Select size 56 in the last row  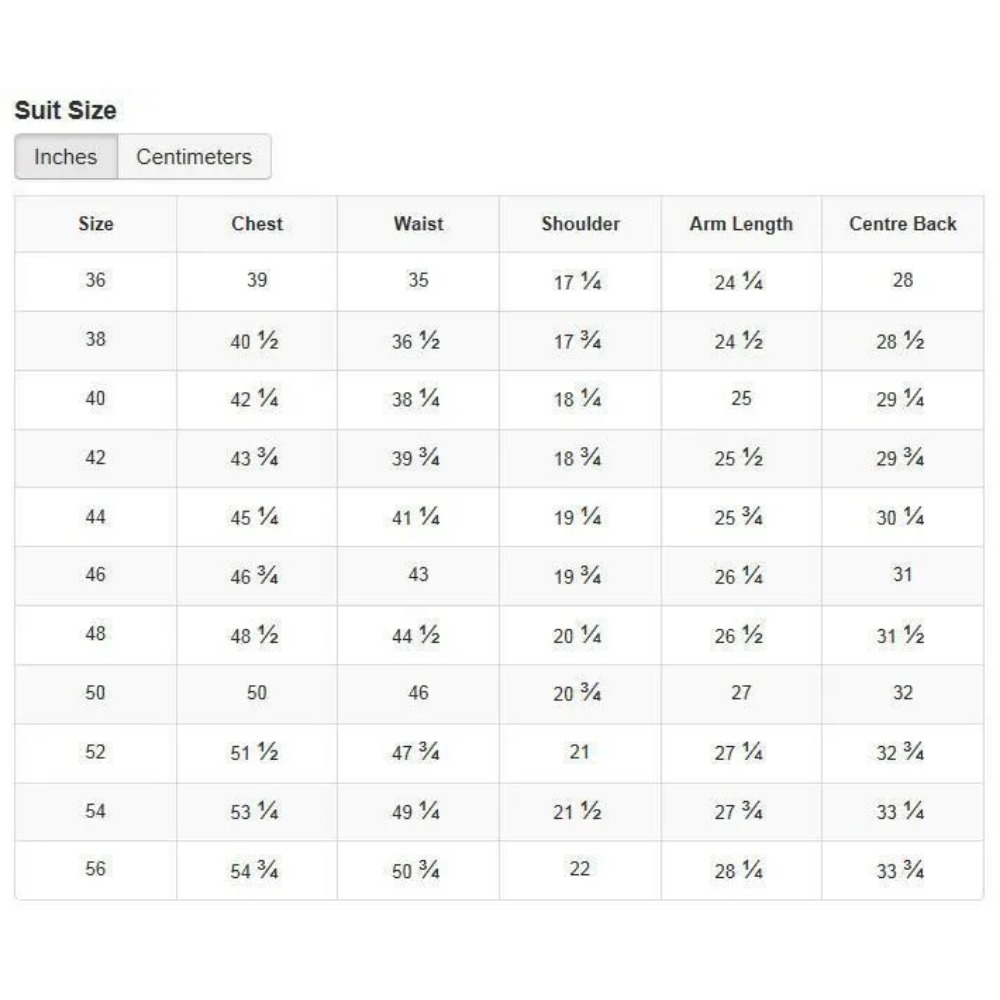(95, 869)
